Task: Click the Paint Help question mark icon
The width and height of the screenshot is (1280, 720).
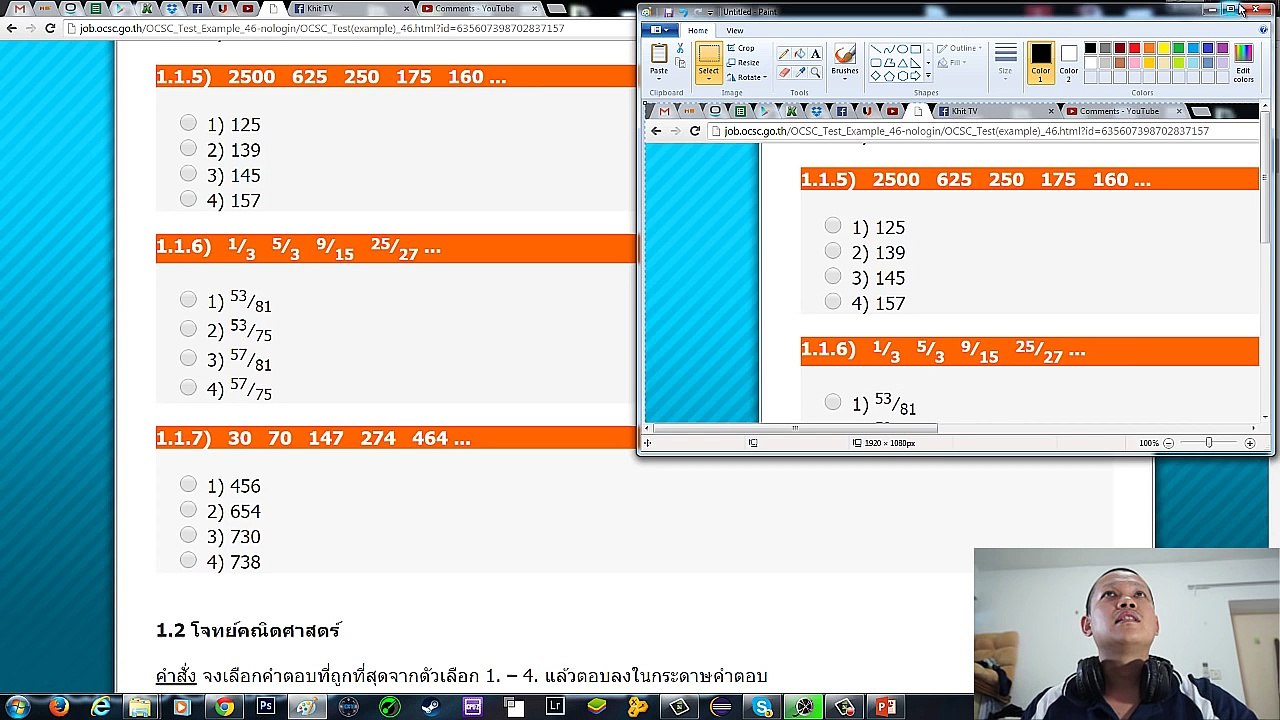Action: point(1263,30)
